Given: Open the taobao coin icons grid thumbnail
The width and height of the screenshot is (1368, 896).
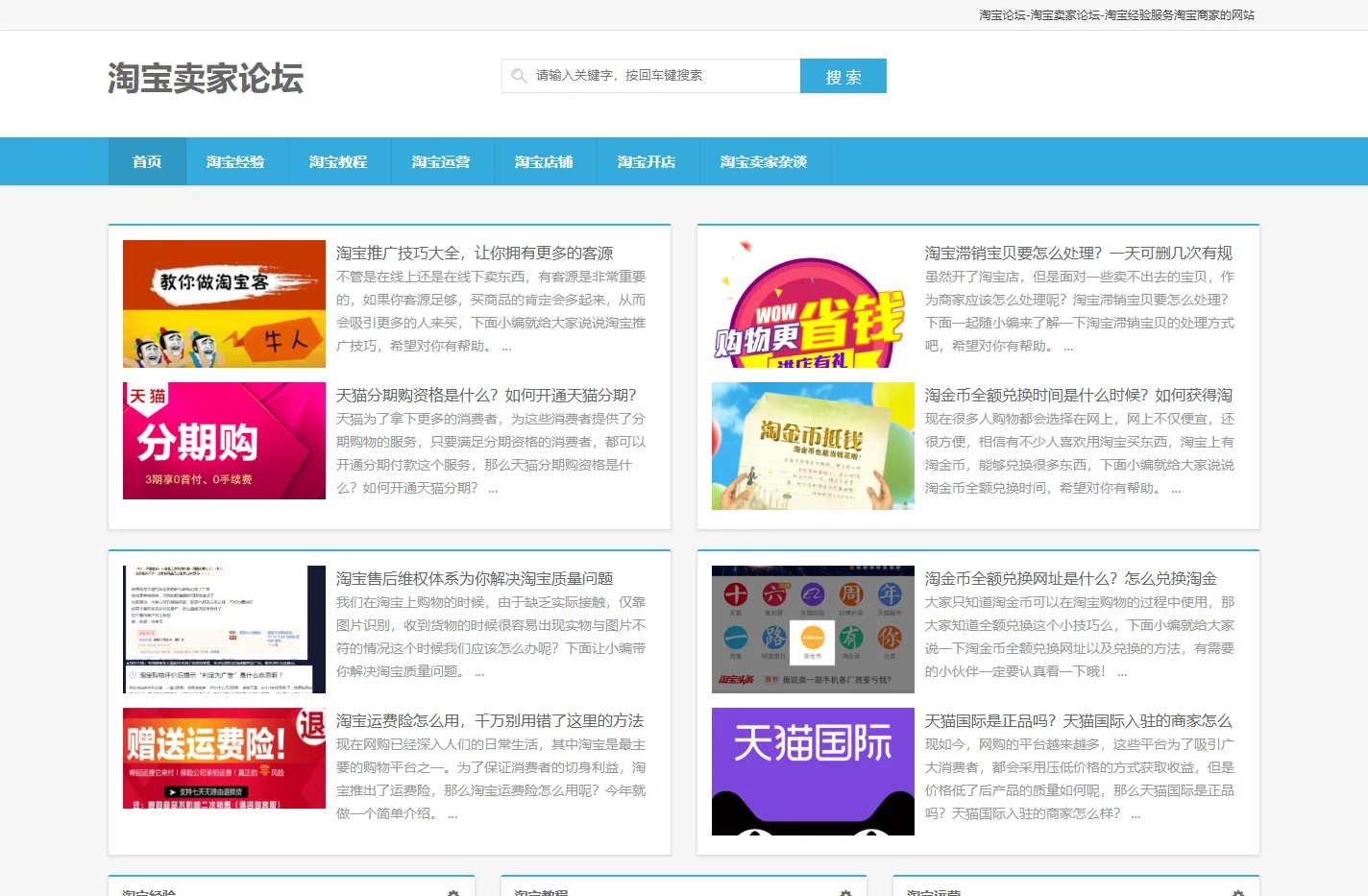Looking at the screenshot, I should pyautogui.click(x=813, y=629).
